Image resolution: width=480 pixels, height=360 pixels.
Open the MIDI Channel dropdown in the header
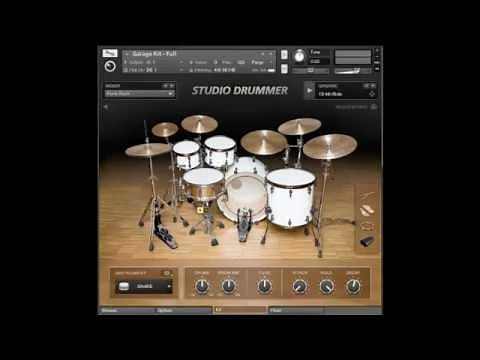tap(153, 70)
